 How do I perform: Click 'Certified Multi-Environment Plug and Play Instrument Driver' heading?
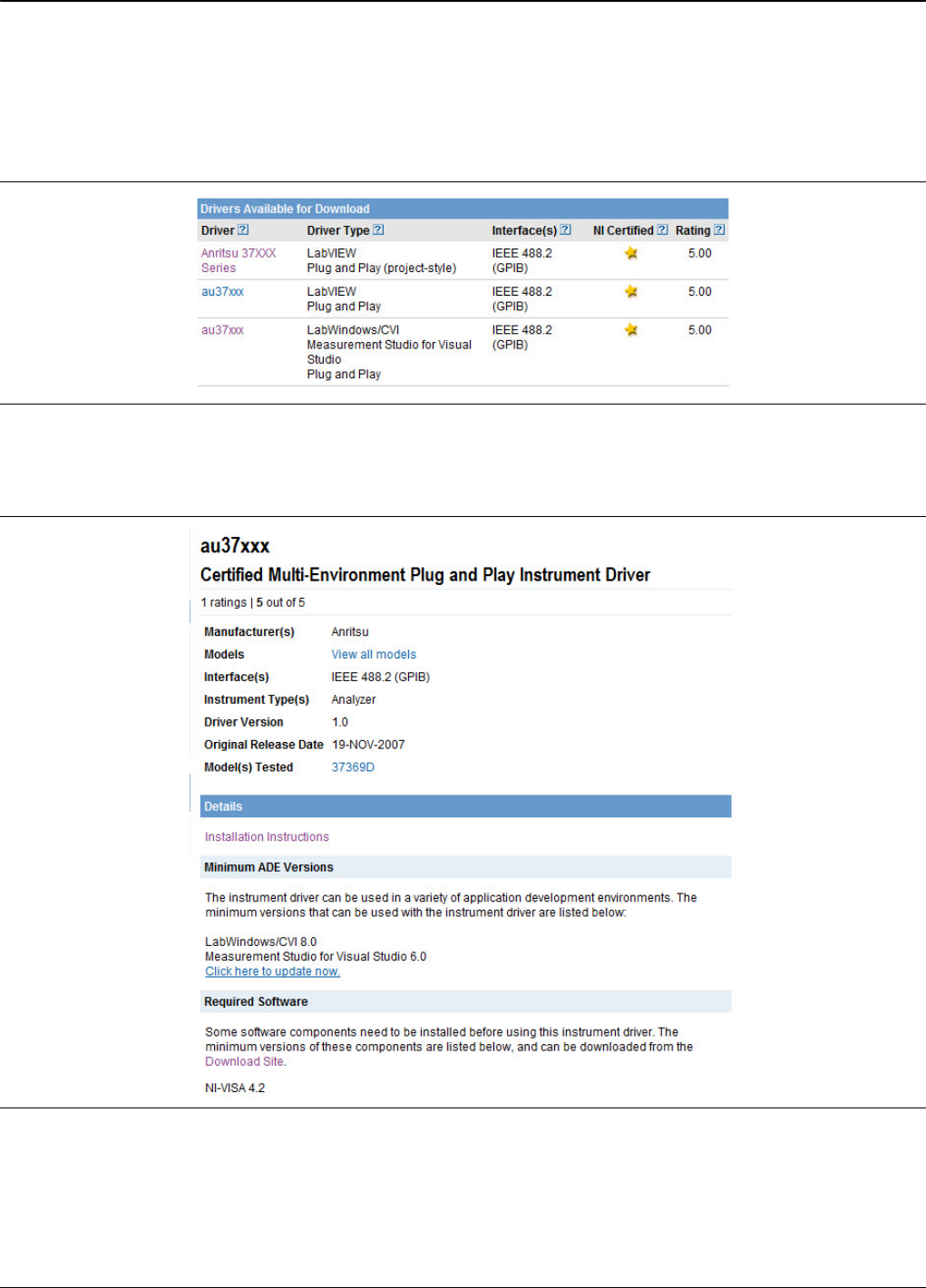(x=425, y=575)
